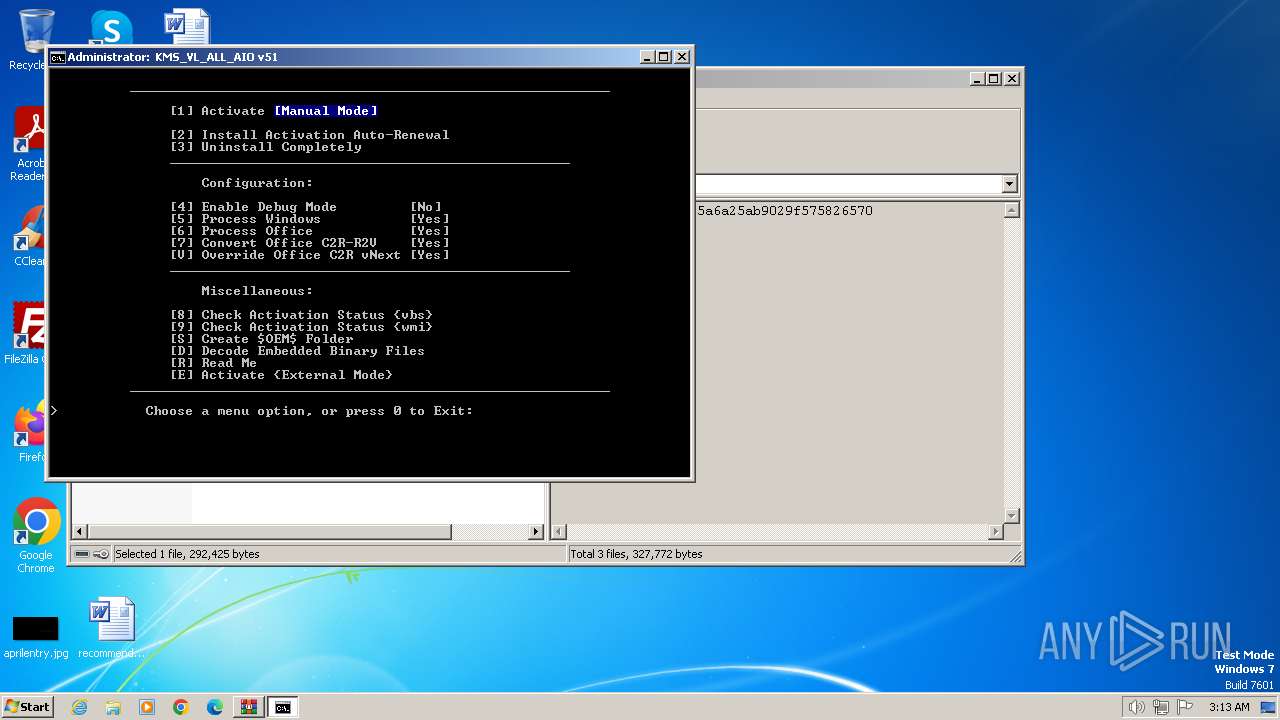1280x720 pixels.
Task: Open the Word document icon at top of desktop
Action: click(187, 27)
